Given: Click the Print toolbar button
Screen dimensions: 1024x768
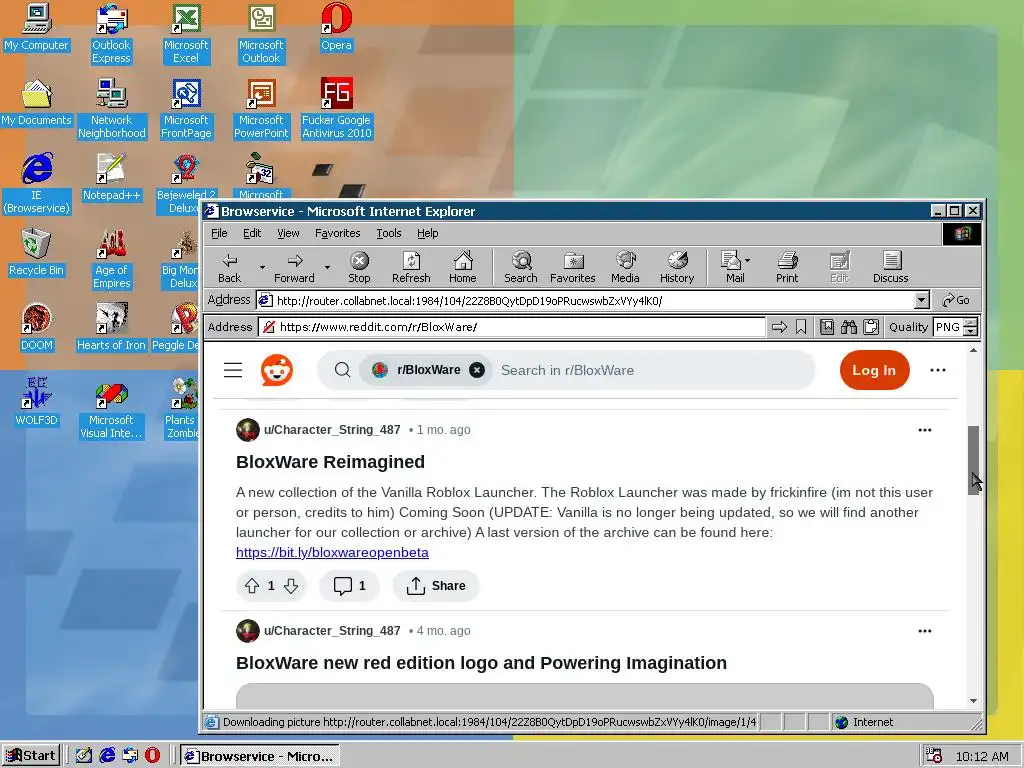Looking at the screenshot, I should coord(787,268).
